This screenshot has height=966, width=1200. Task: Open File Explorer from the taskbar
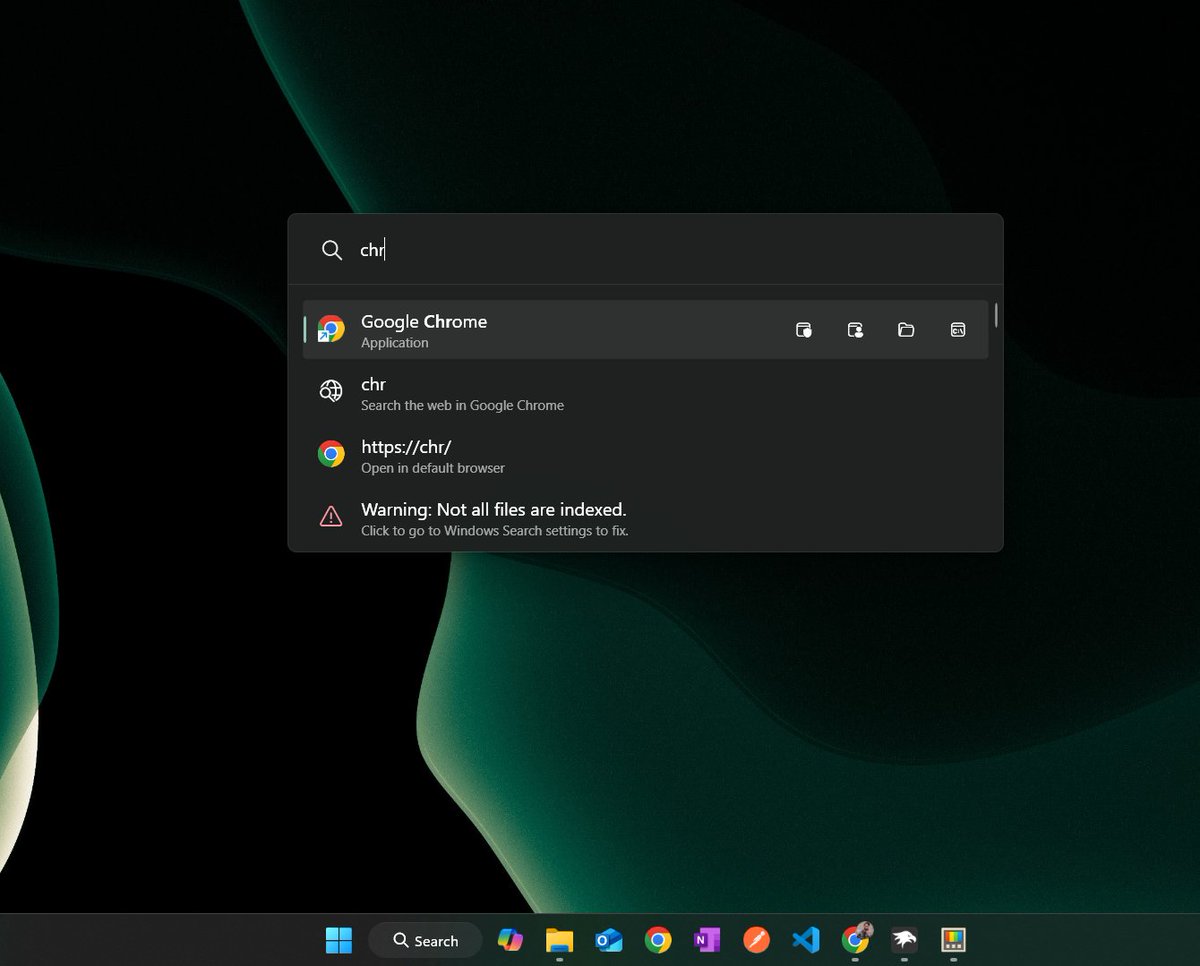click(559, 940)
